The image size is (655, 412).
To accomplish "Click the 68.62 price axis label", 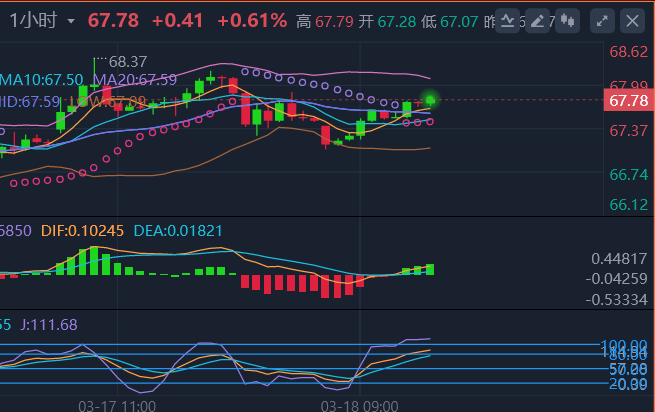I will click(628, 53).
